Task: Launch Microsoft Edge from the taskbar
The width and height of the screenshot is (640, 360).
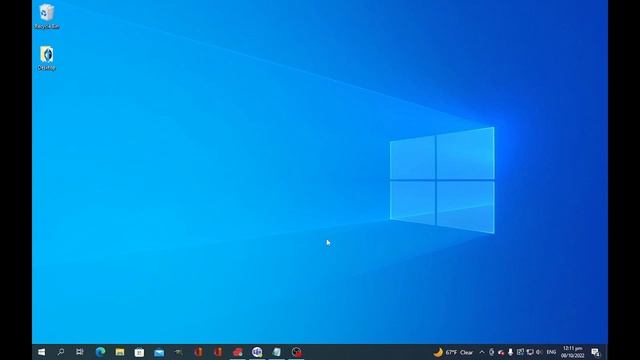Action: (x=100, y=352)
